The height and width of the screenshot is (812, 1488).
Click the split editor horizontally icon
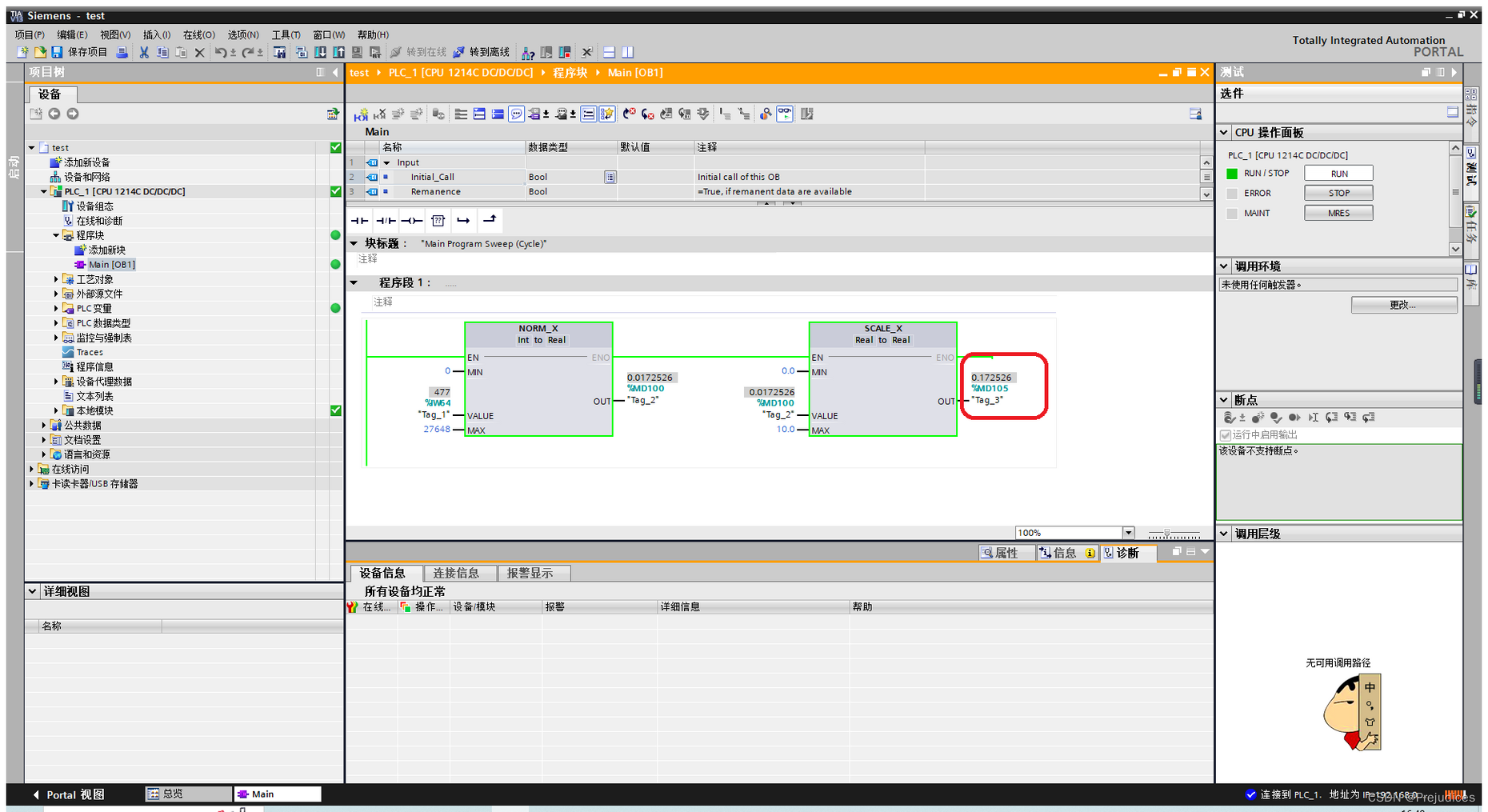pyautogui.click(x=609, y=52)
